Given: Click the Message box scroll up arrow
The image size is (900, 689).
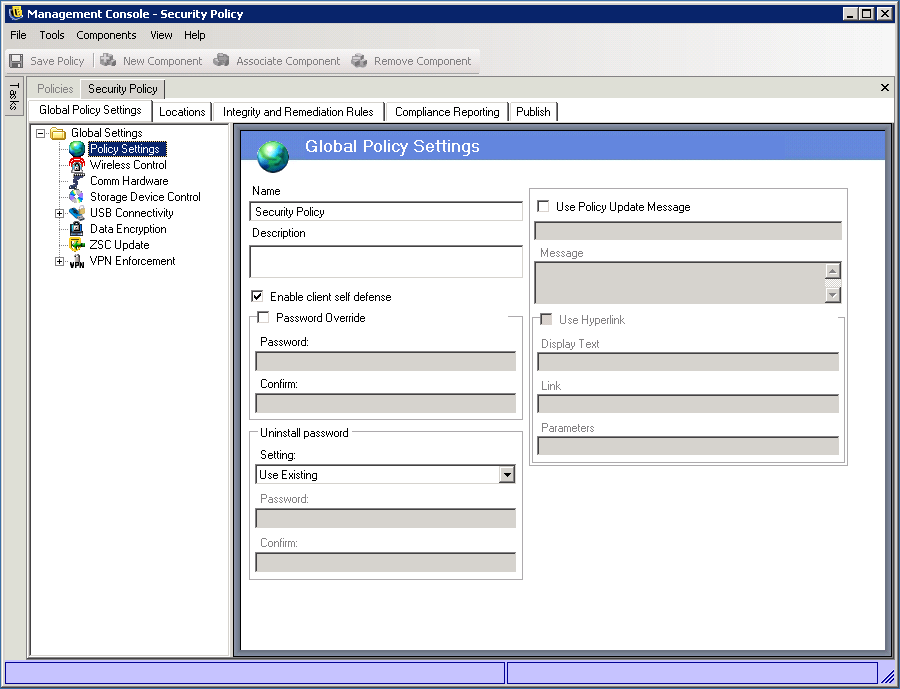Looking at the screenshot, I should tap(832, 270).
